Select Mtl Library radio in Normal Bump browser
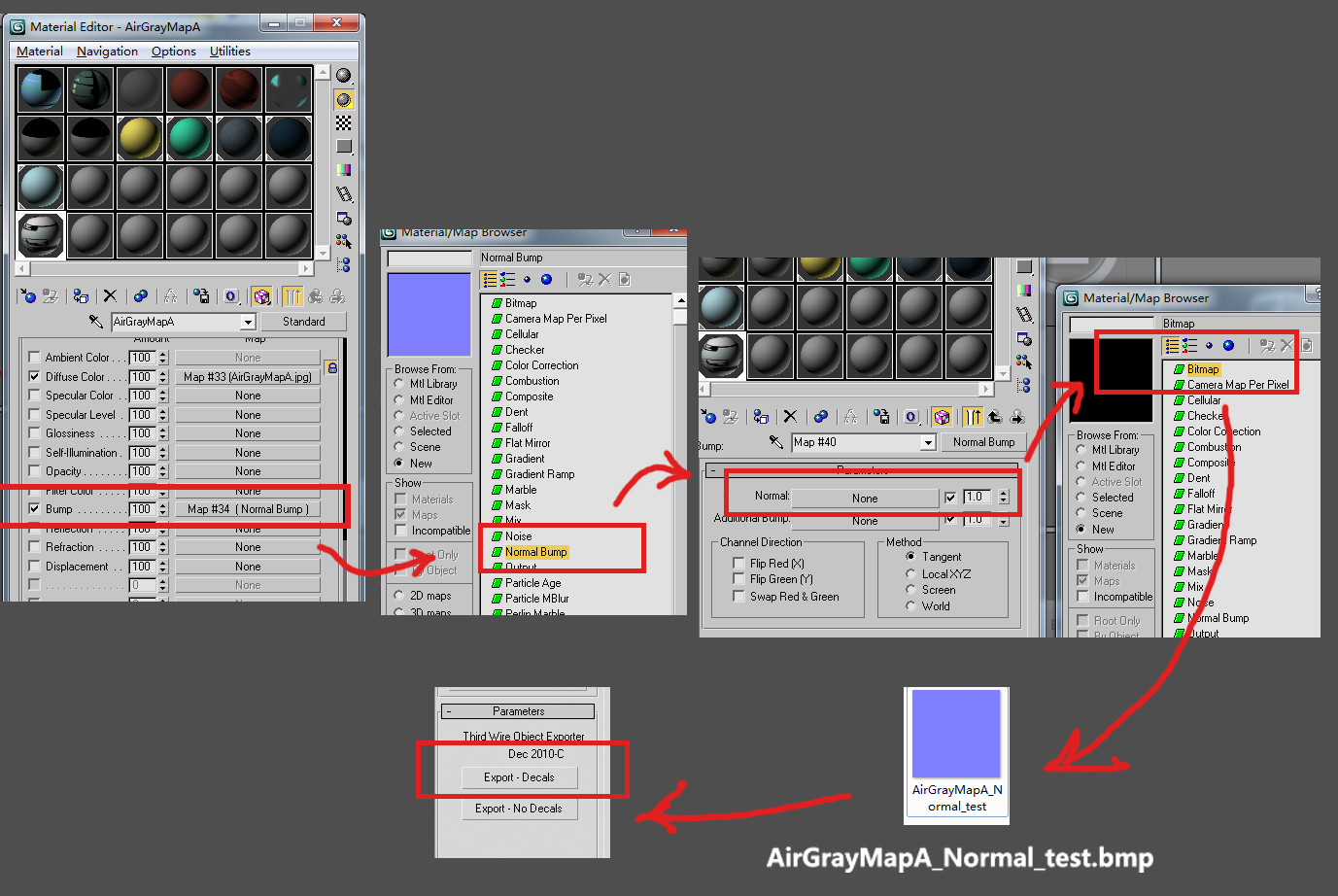Viewport: 1338px width, 896px height. (x=399, y=384)
